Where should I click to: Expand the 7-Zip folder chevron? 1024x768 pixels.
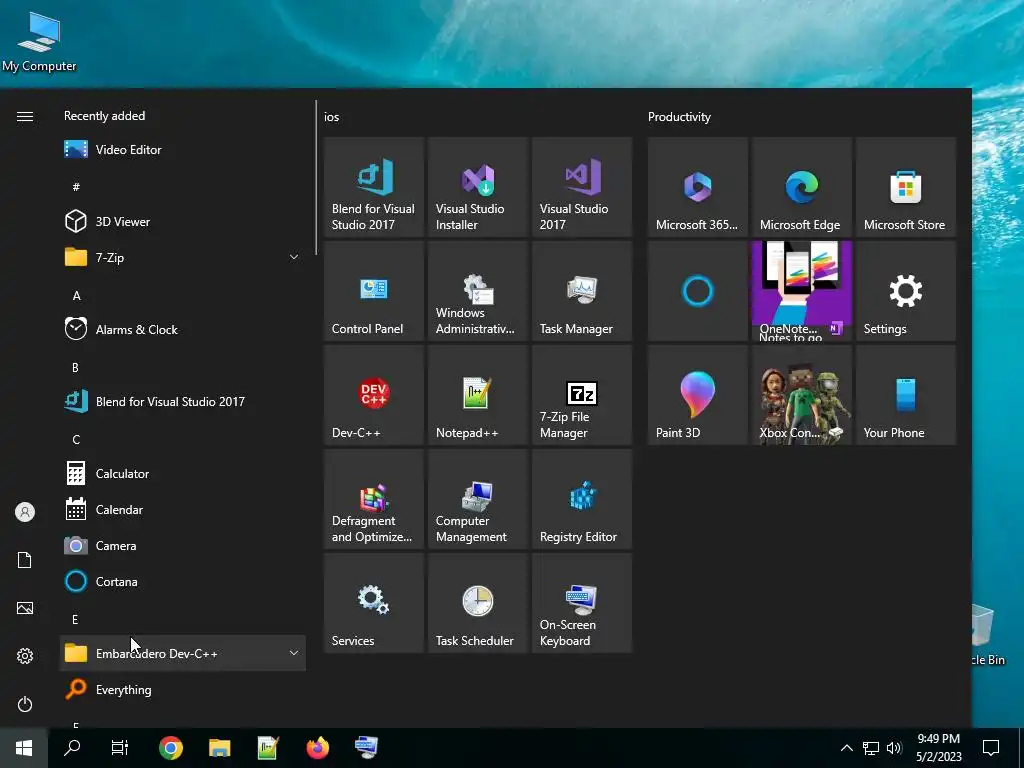pos(294,257)
